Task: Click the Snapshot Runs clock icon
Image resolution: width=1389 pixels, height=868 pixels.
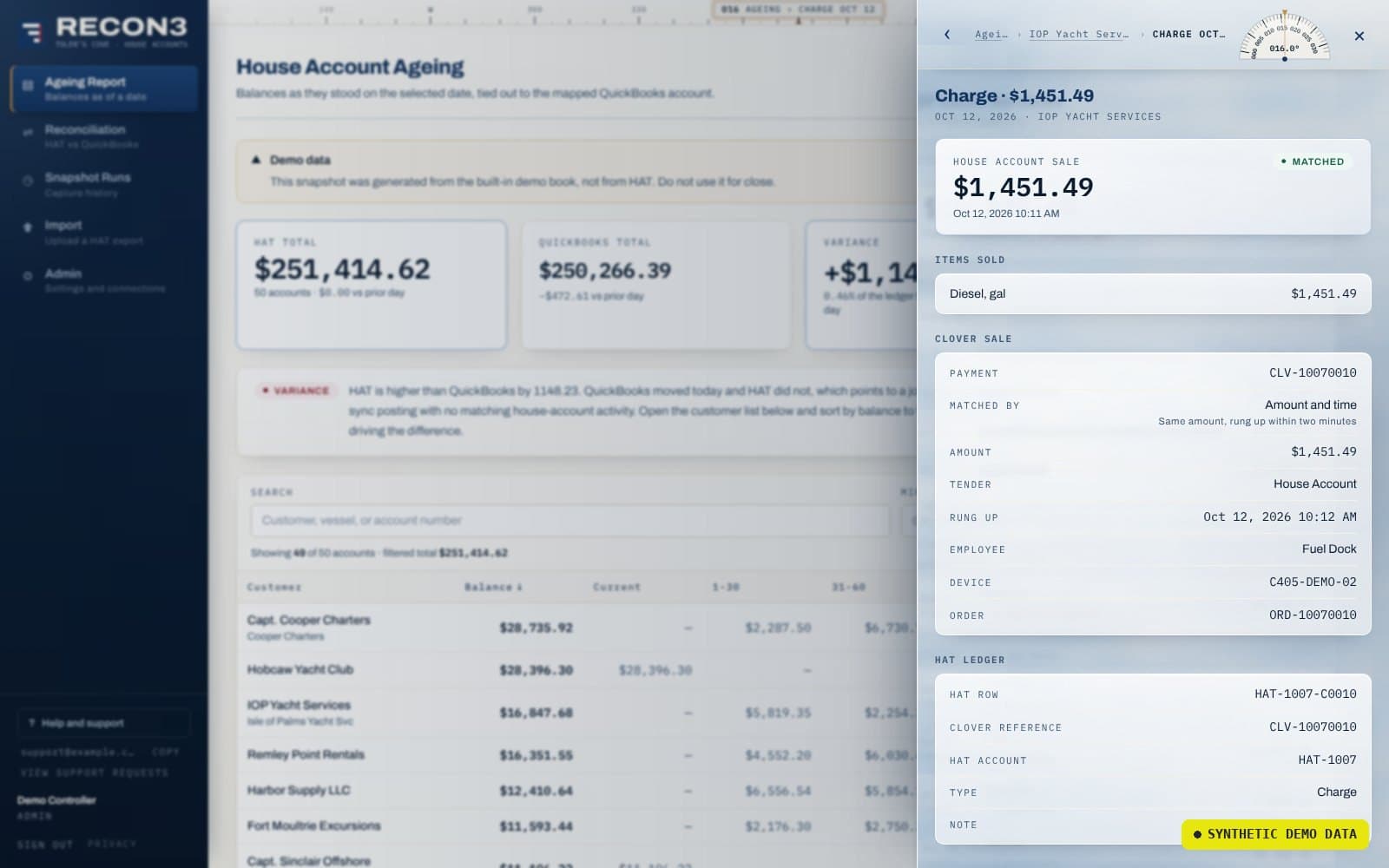Action: pos(28,181)
